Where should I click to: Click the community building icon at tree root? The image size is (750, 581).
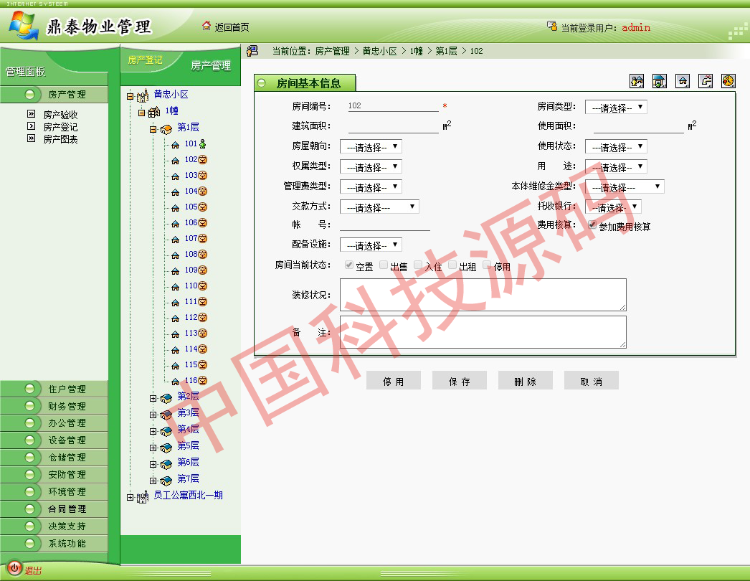click(143, 96)
